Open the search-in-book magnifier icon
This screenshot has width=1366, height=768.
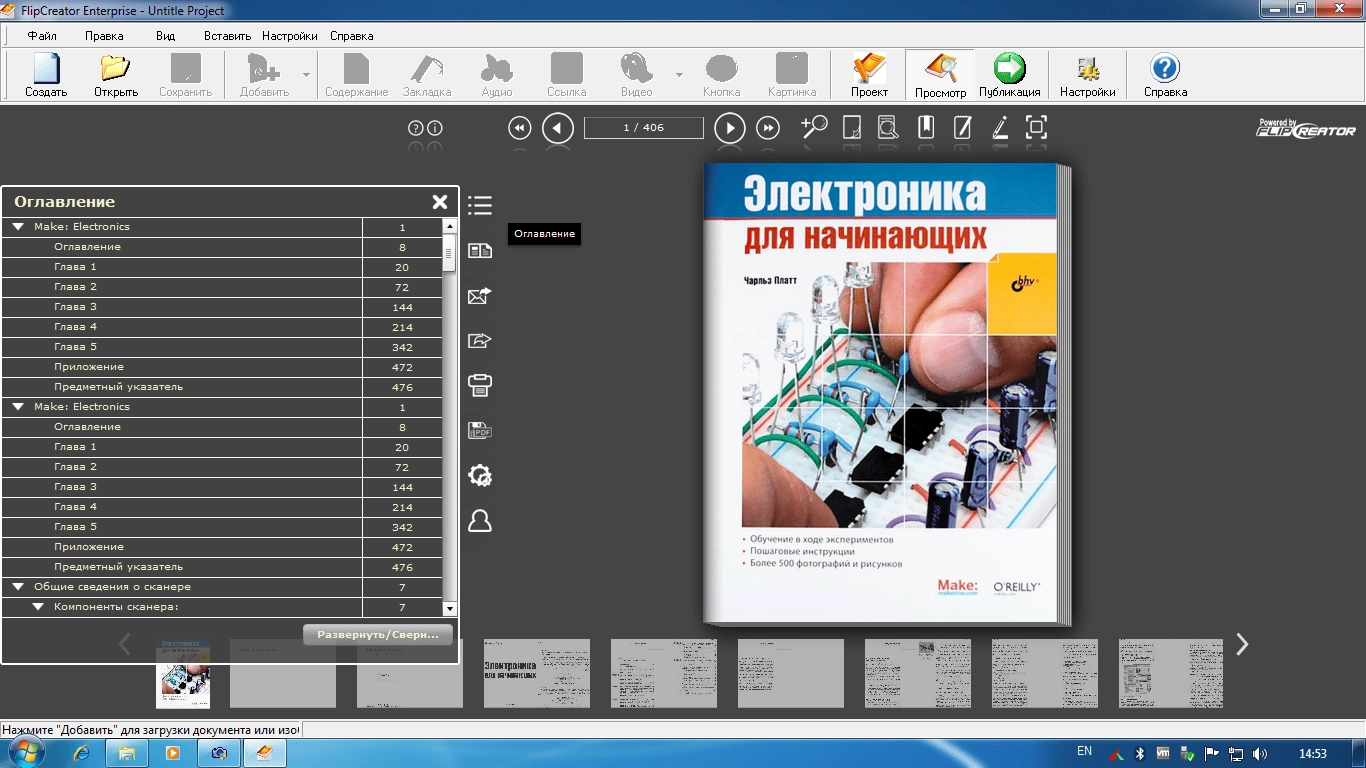(x=888, y=127)
